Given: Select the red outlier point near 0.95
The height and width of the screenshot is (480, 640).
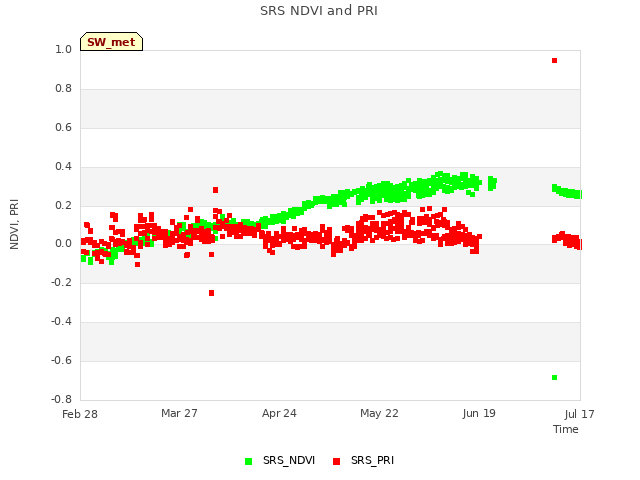Looking at the screenshot, I should (x=554, y=60).
